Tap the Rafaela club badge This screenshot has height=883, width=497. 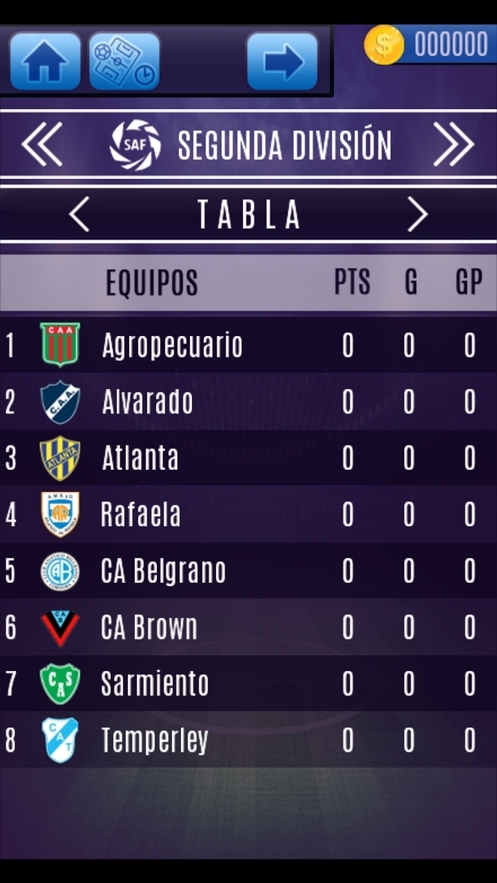pyautogui.click(x=60, y=514)
